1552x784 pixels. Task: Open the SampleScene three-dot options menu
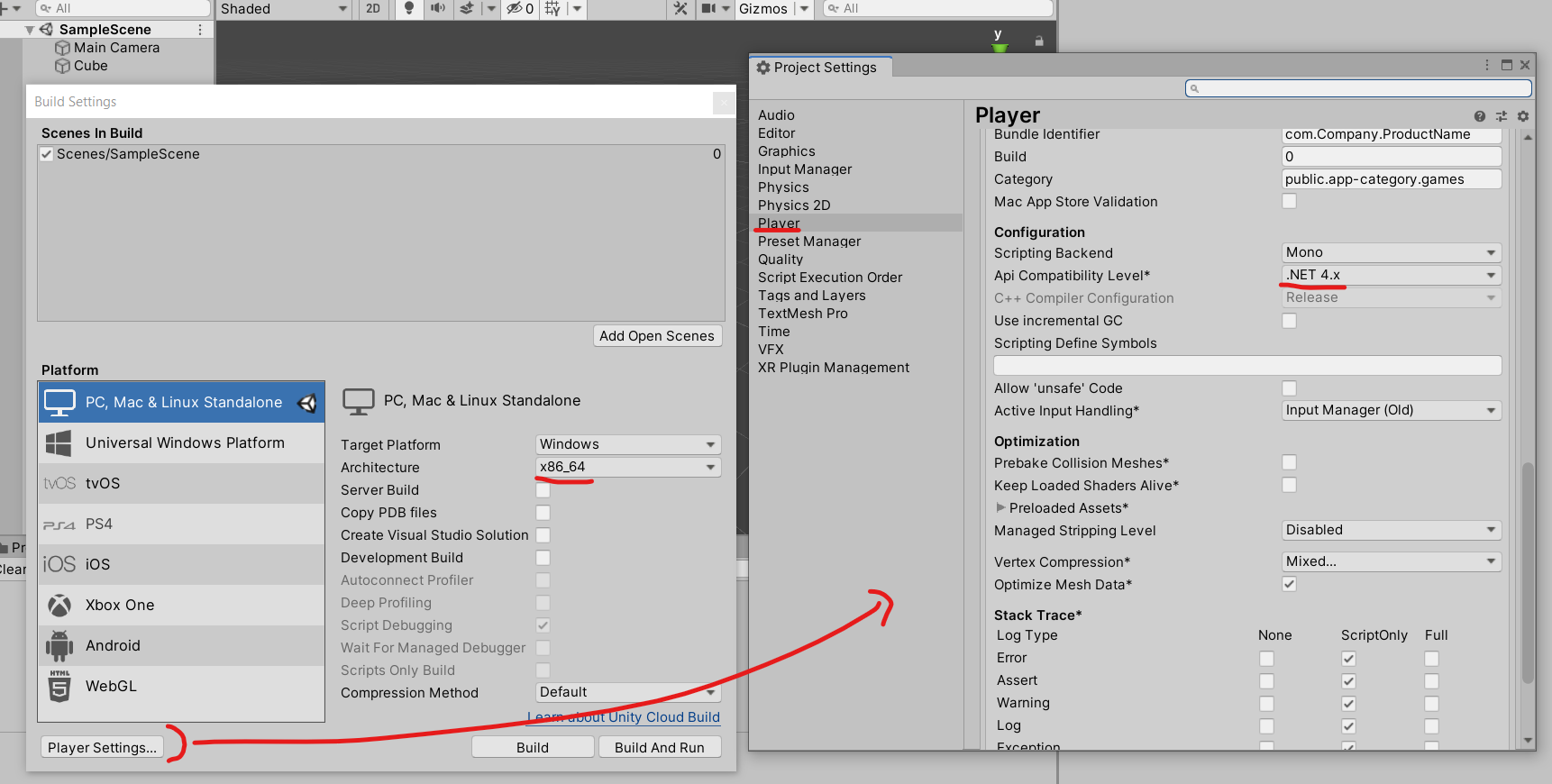coord(200,30)
